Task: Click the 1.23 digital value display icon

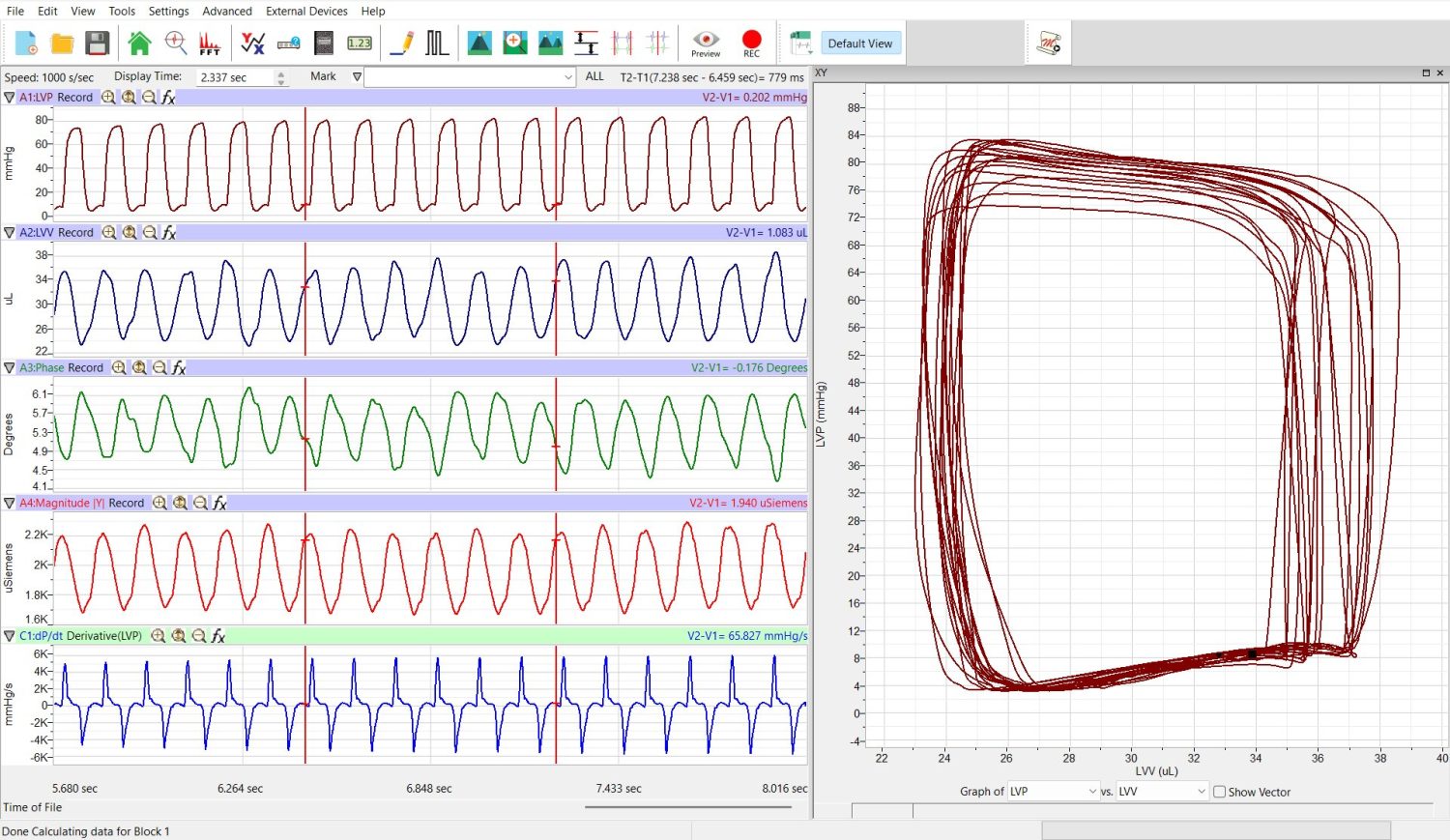Action: (x=360, y=43)
